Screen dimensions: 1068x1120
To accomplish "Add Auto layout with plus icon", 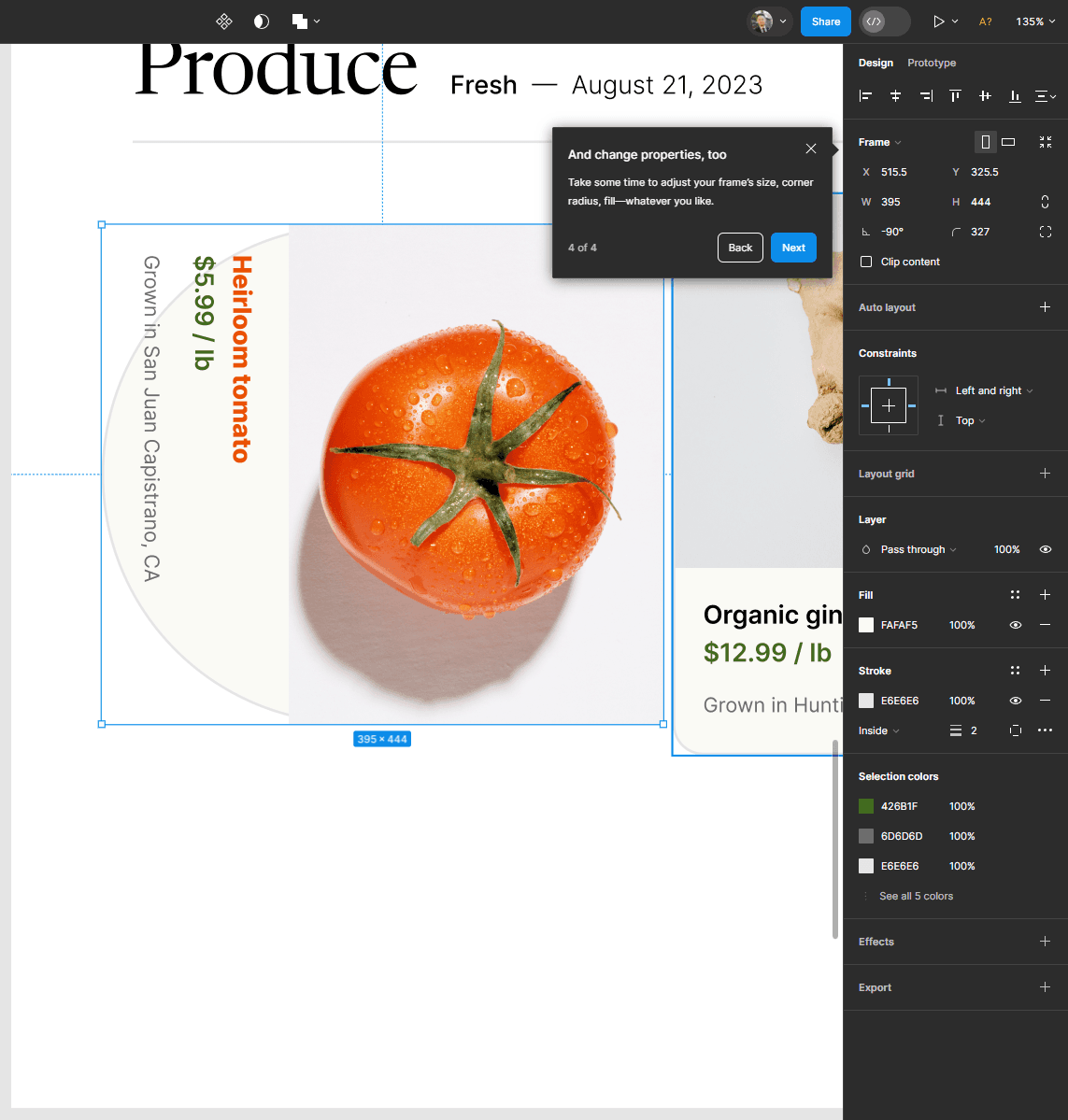I will (x=1045, y=307).
